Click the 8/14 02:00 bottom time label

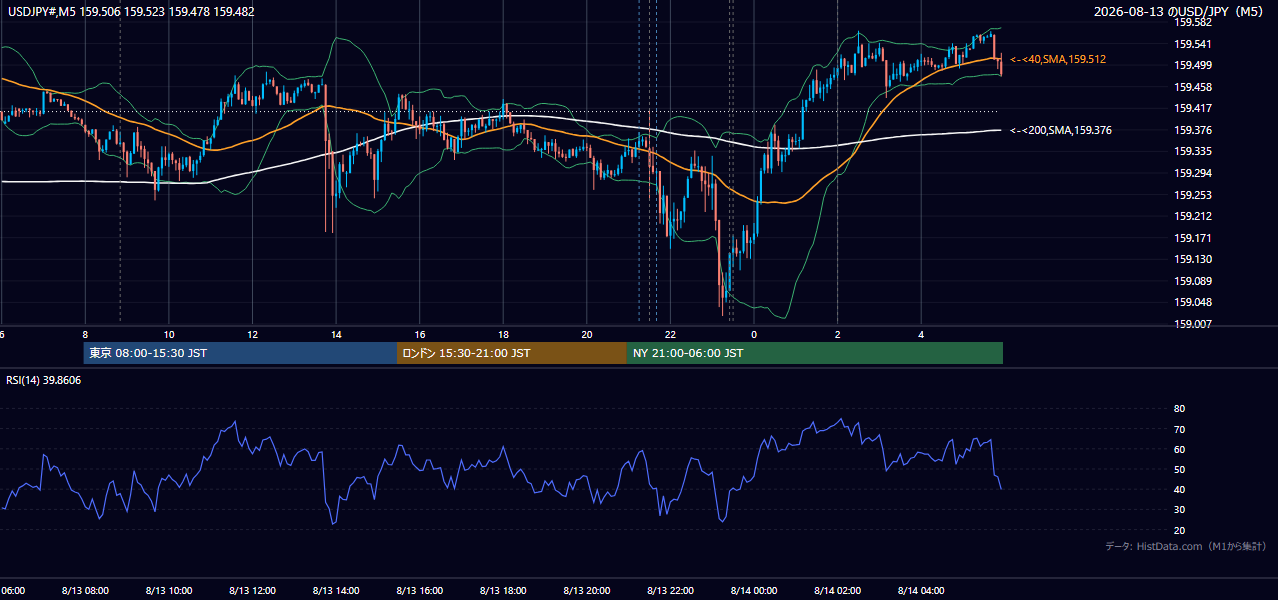tap(838, 590)
